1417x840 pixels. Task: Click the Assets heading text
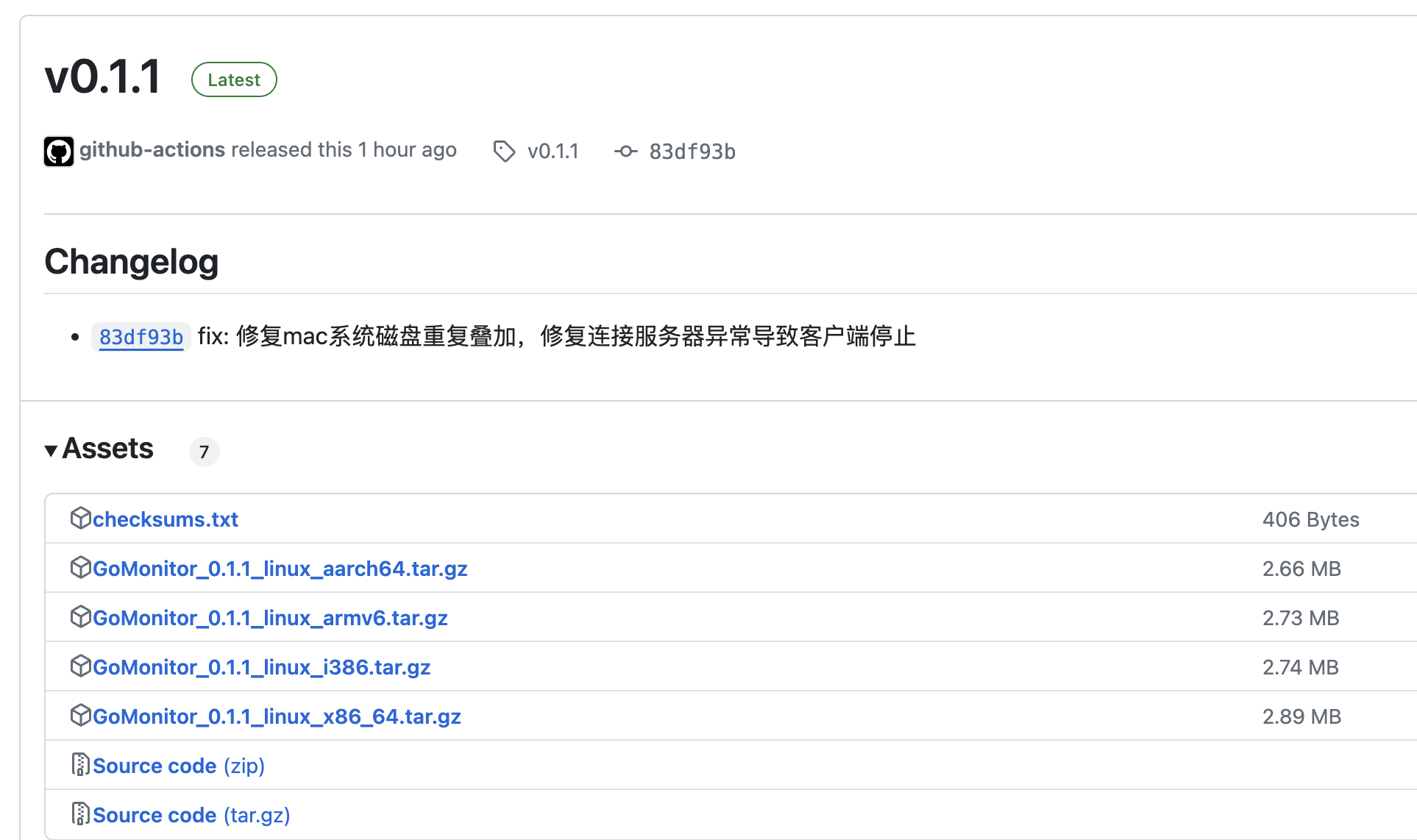click(108, 449)
